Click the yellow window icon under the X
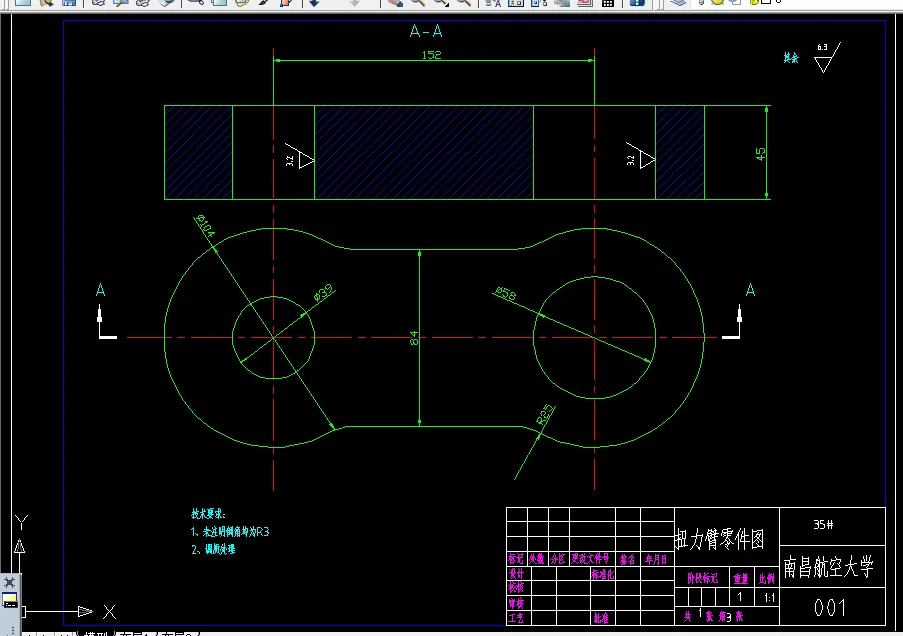Screen dimensions: 903x636 point(10,600)
